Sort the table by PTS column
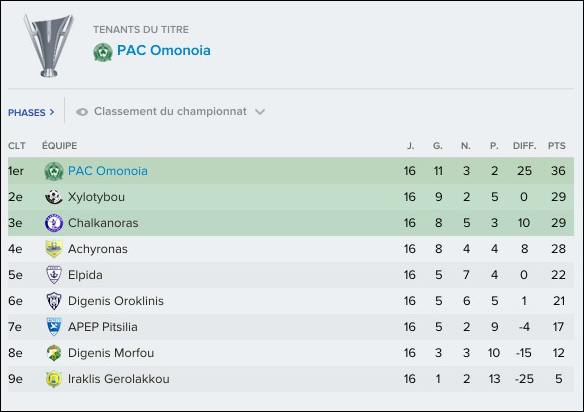The image size is (584, 412). [x=556, y=146]
